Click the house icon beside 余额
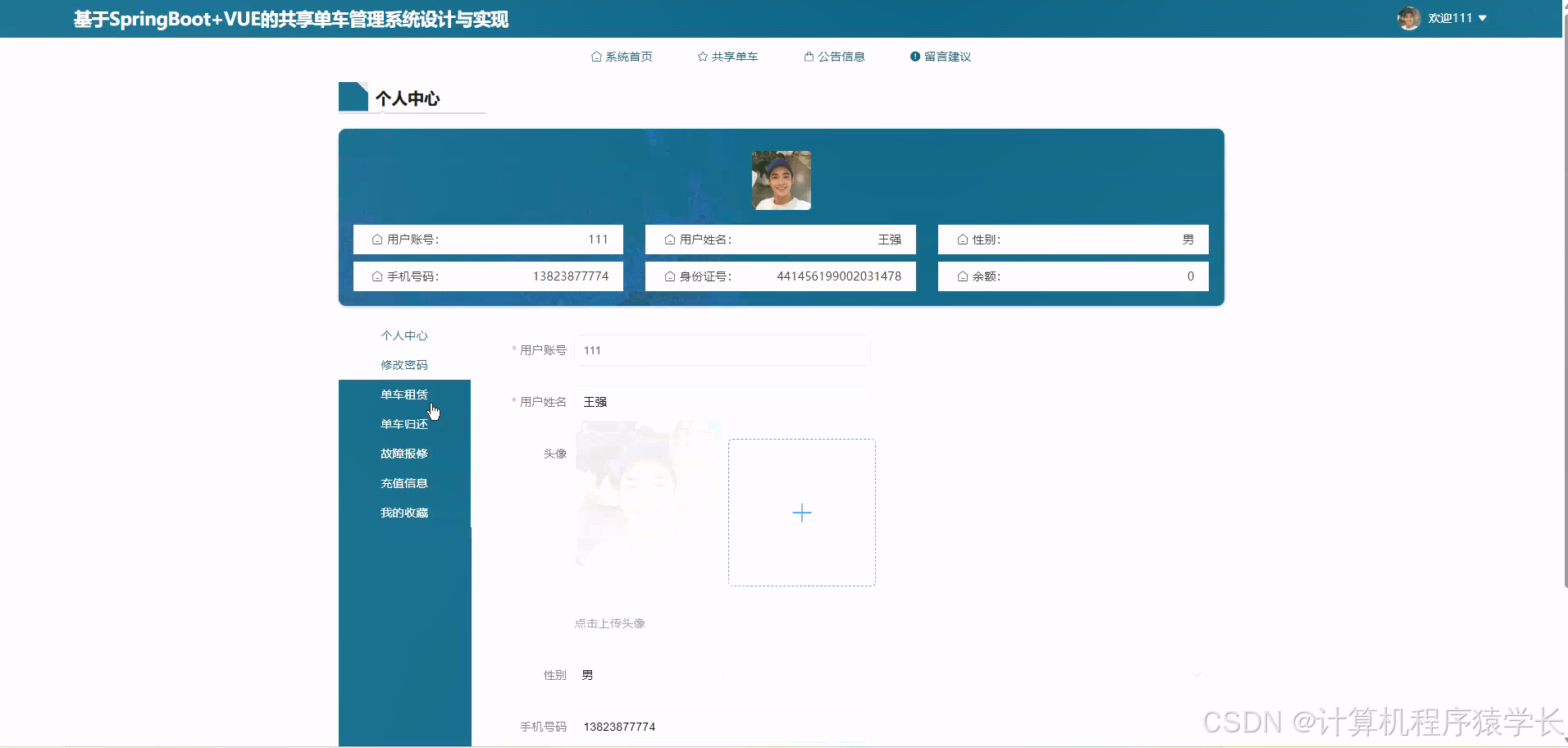The height and width of the screenshot is (748, 1568). 962,276
